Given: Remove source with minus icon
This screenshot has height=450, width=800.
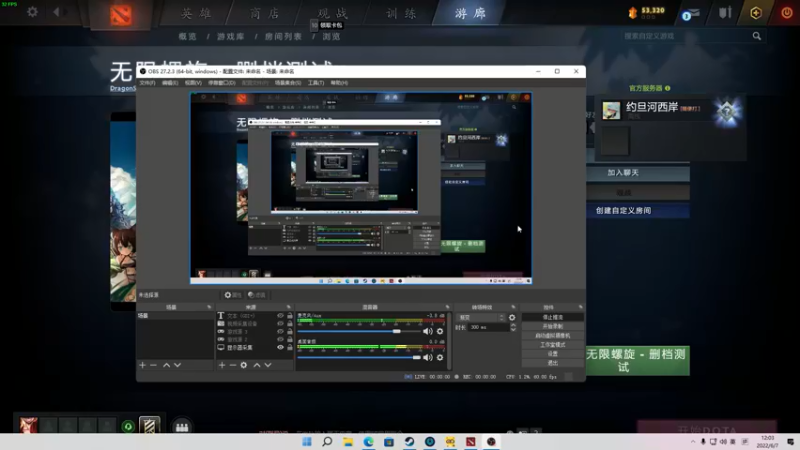Looking at the screenshot, I should pyautogui.click(x=232, y=365).
